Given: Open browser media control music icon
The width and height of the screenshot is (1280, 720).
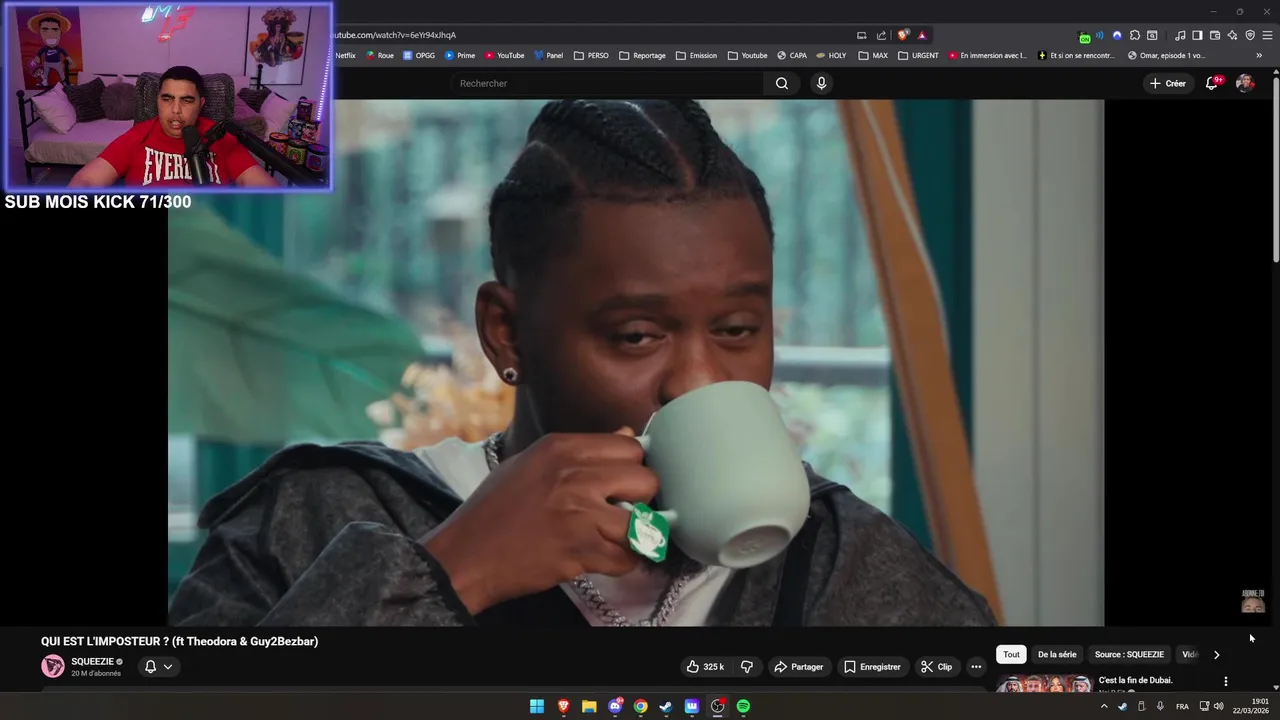Looking at the screenshot, I should coord(1180,35).
